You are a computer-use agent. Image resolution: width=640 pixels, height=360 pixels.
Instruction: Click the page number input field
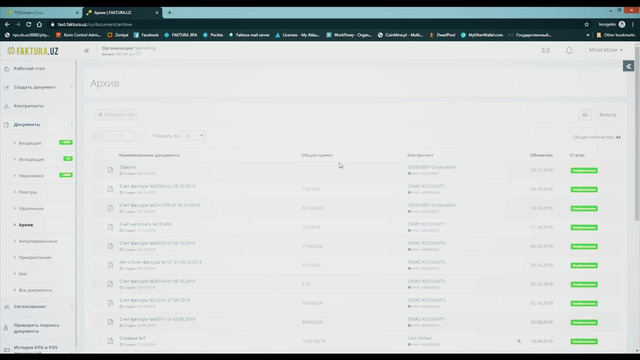tap(118, 136)
